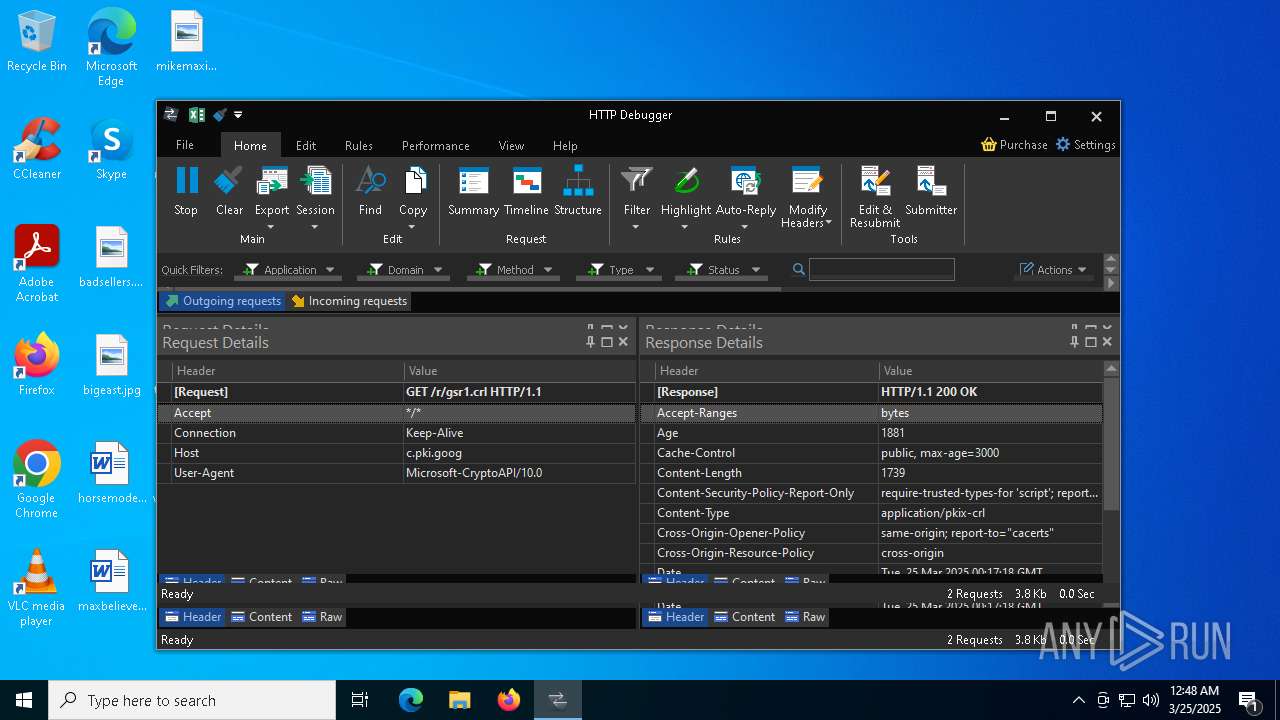1280x720 pixels.
Task: Expand the Session dropdown
Action: pyautogui.click(x=315, y=227)
